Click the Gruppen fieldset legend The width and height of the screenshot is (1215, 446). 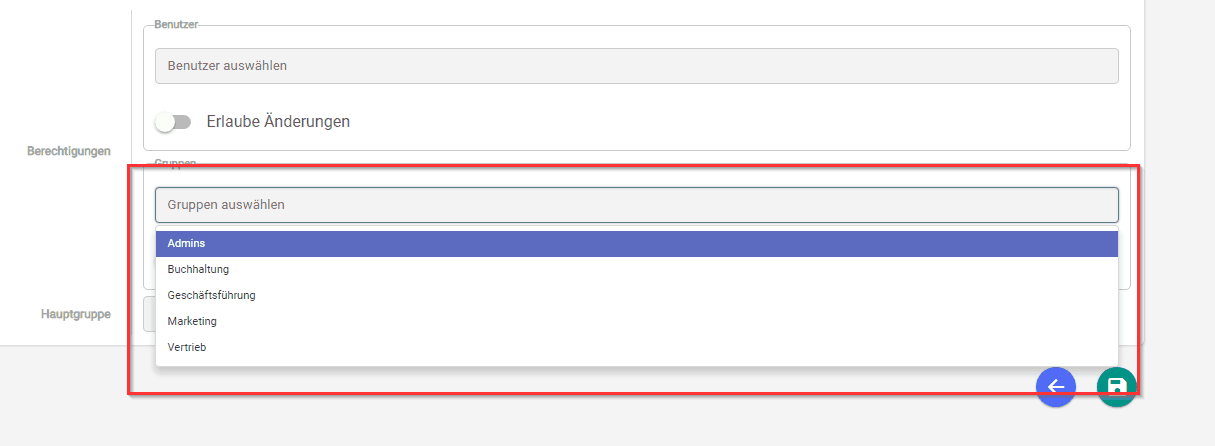tap(175, 163)
